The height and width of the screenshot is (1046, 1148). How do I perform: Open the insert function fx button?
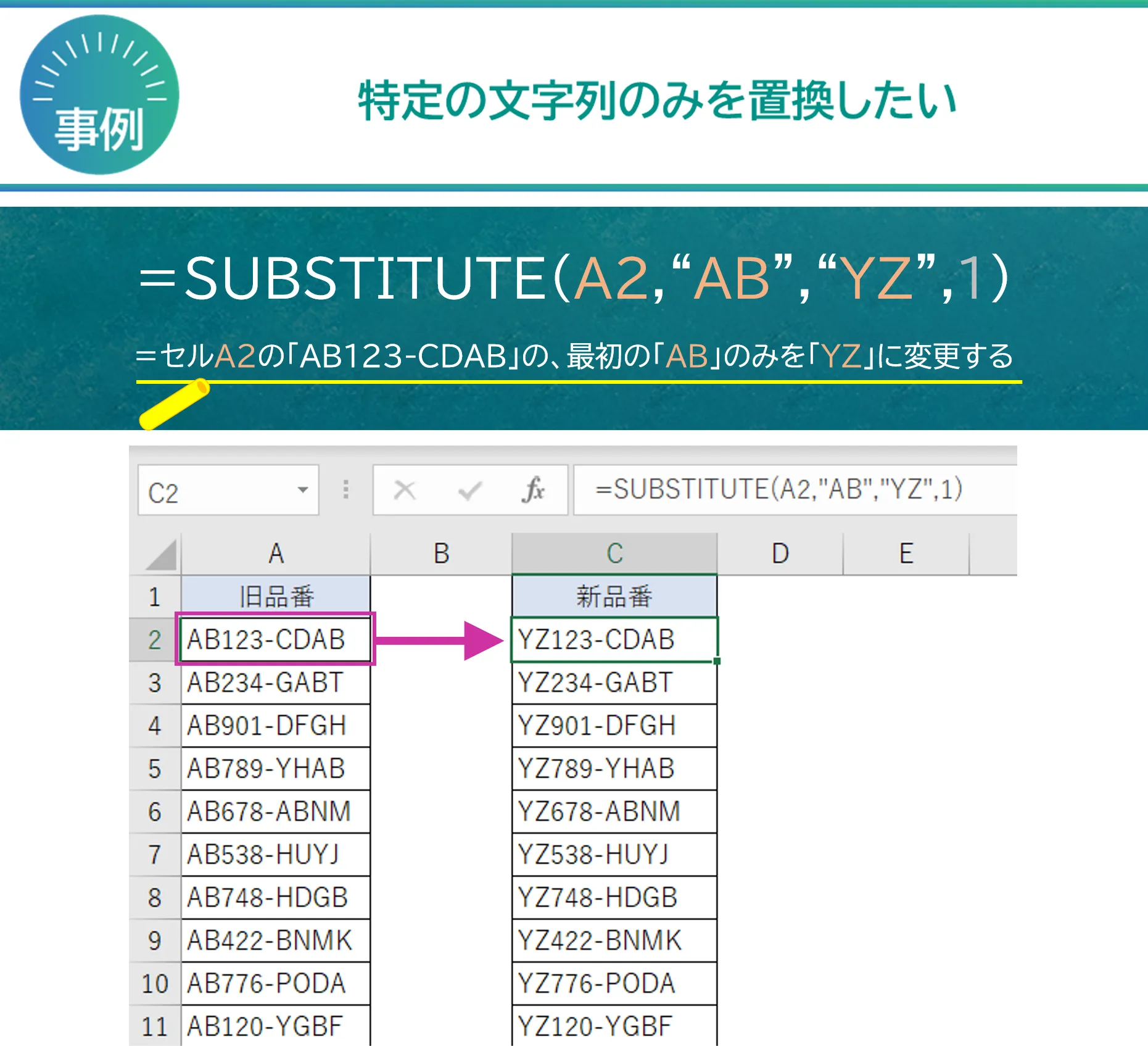point(533,490)
